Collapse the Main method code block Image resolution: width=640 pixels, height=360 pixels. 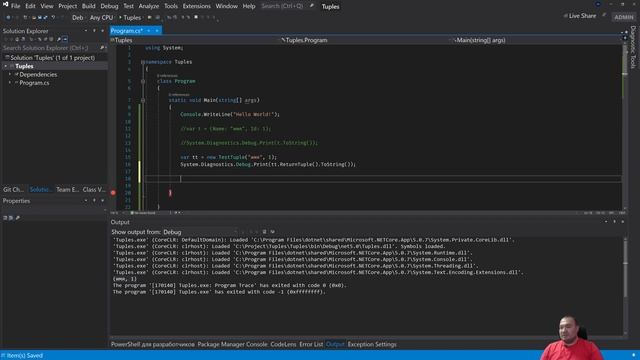[143, 100]
